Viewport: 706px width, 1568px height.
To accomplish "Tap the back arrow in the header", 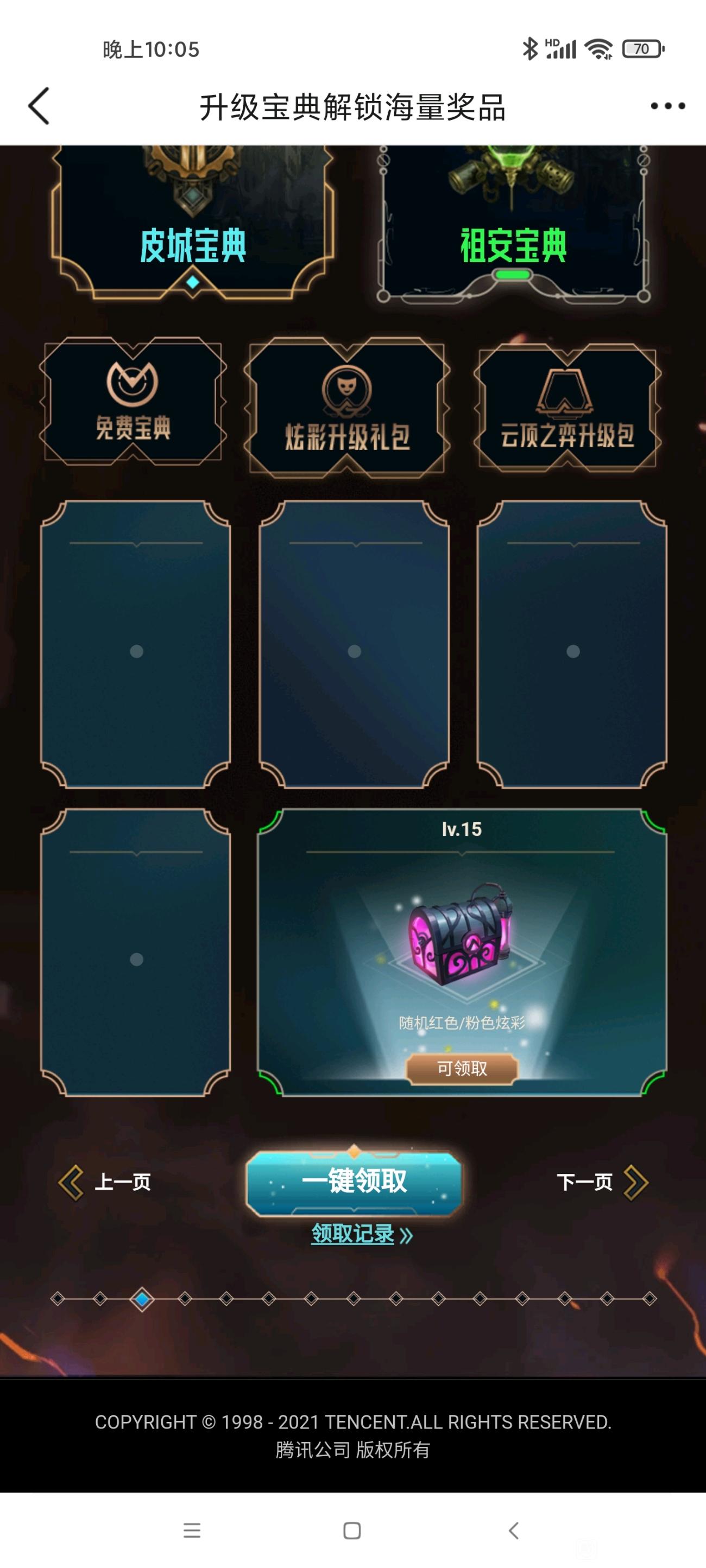I will 39,106.
